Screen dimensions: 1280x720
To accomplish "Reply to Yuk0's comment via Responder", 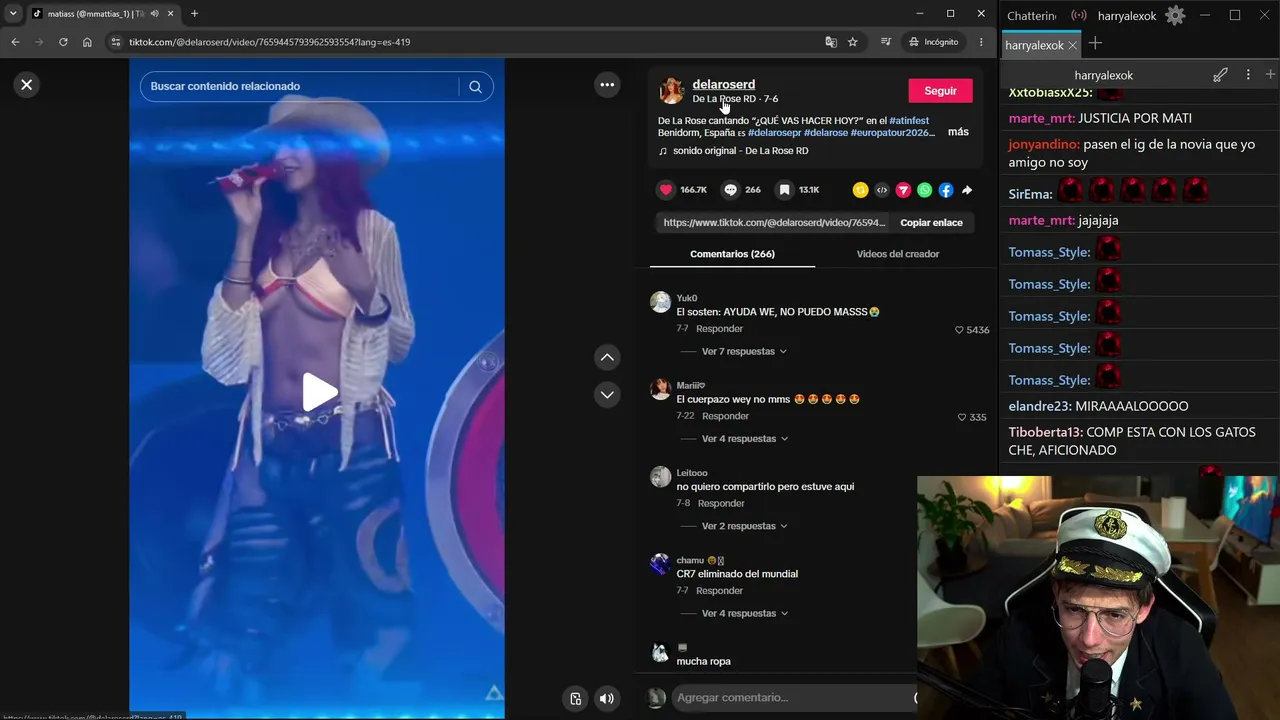I will pos(719,329).
